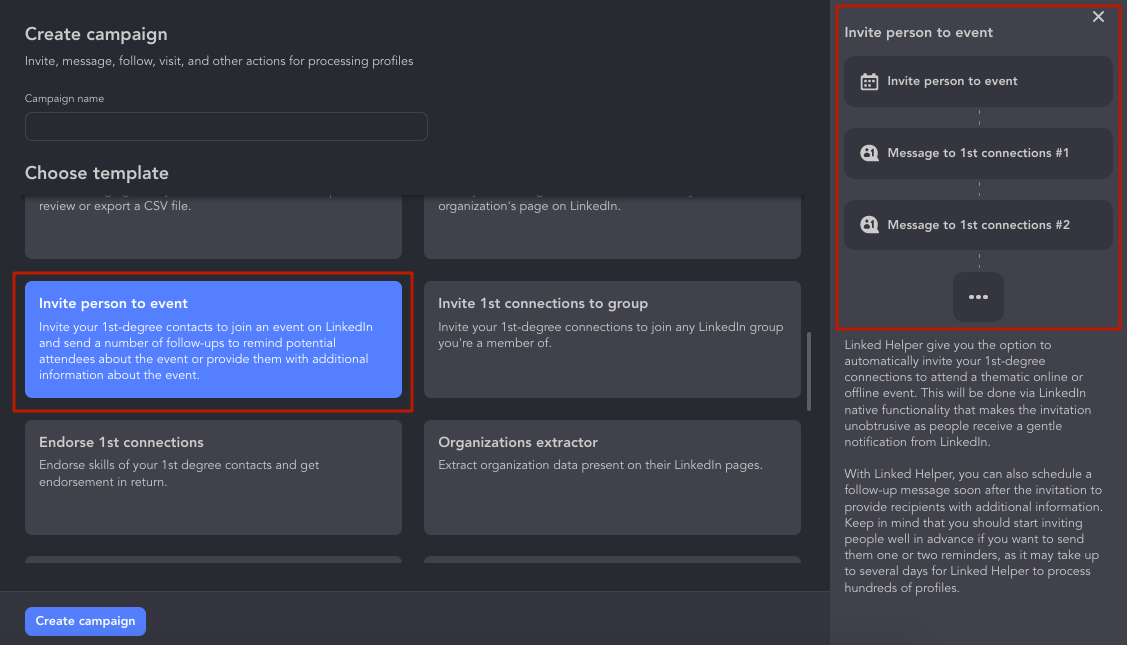Image resolution: width=1127 pixels, height=645 pixels.
Task: Click the preview panel header "Invite person to event"
Action: point(918,31)
